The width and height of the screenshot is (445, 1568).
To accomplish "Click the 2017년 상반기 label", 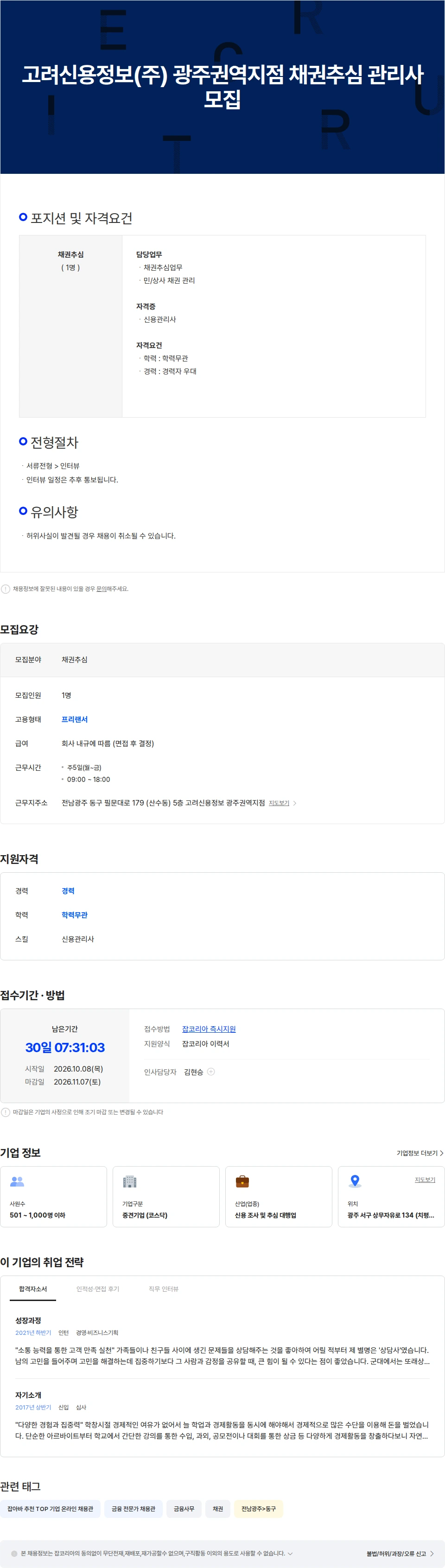I will point(33,1407).
